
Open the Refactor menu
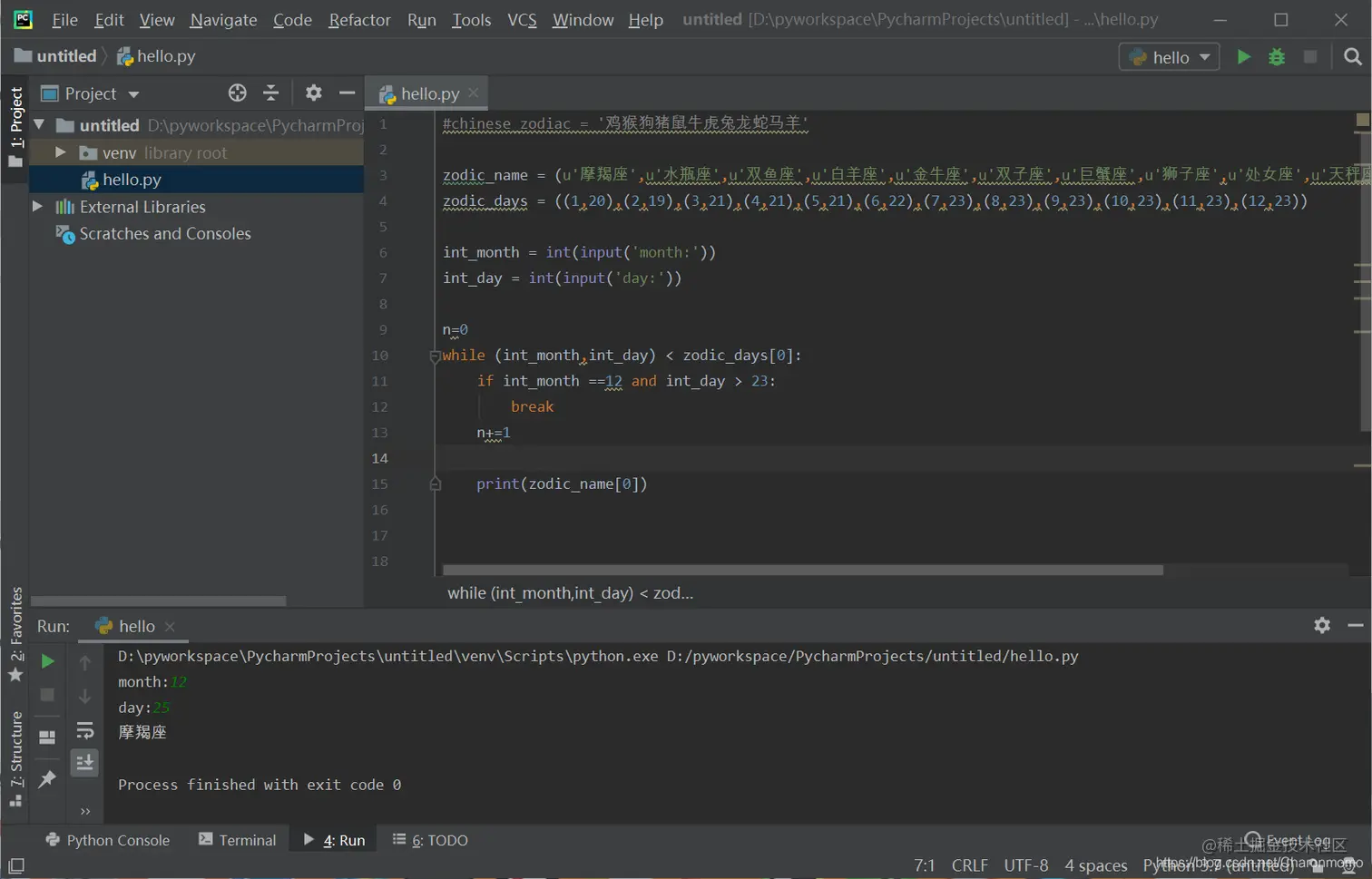click(359, 19)
